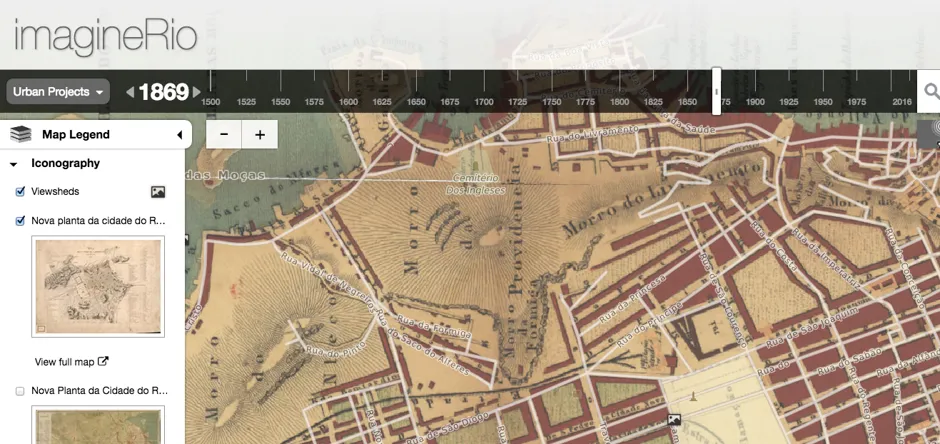Jump to 1825 on the timeline

(653, 102)
